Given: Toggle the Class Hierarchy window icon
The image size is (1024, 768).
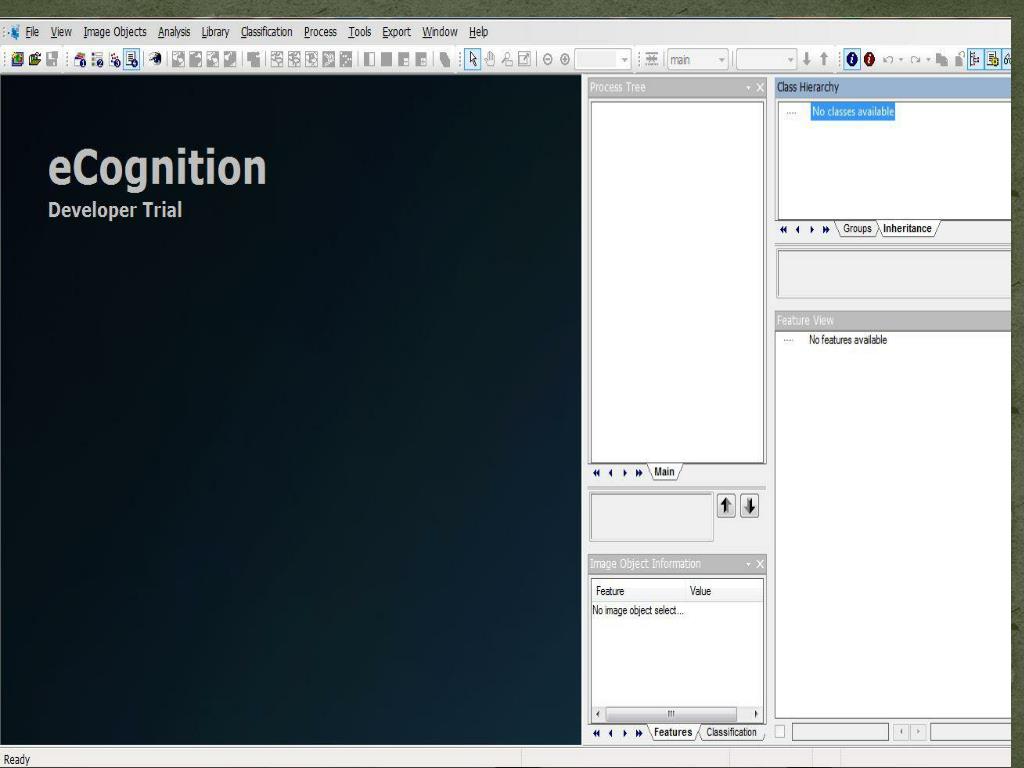Looking at the screenshot, I should click(975, 59).
